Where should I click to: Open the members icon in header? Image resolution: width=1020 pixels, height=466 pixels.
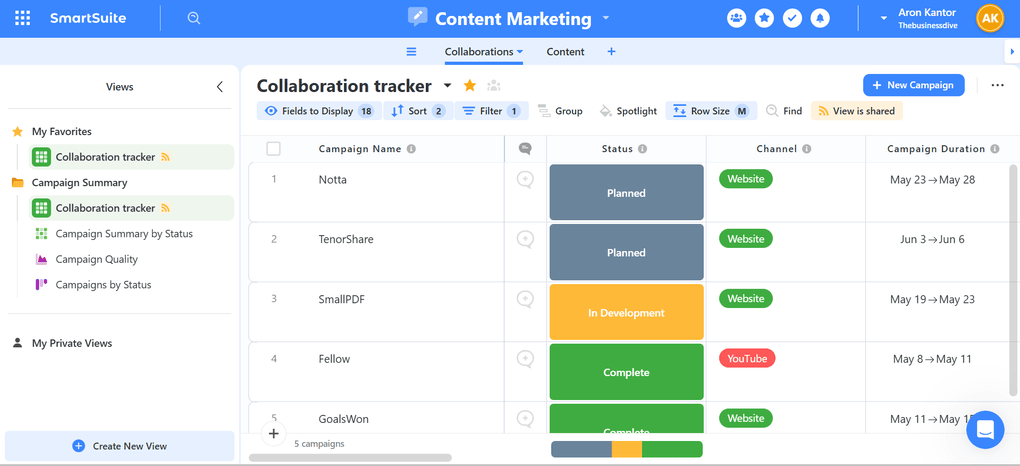[x=736, y=18]
